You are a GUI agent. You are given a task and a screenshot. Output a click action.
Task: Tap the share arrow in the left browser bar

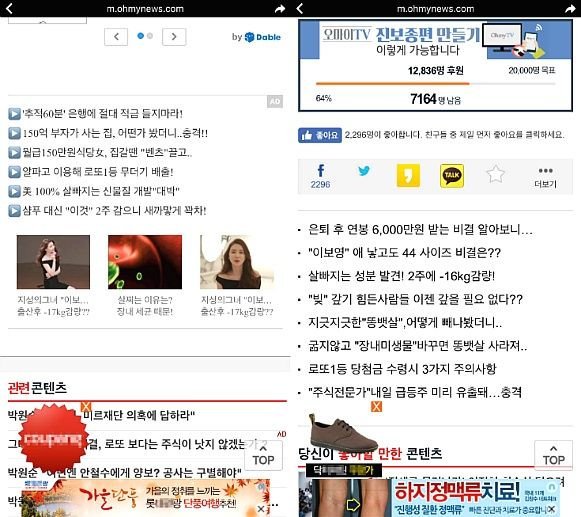[x=280, y=9]
